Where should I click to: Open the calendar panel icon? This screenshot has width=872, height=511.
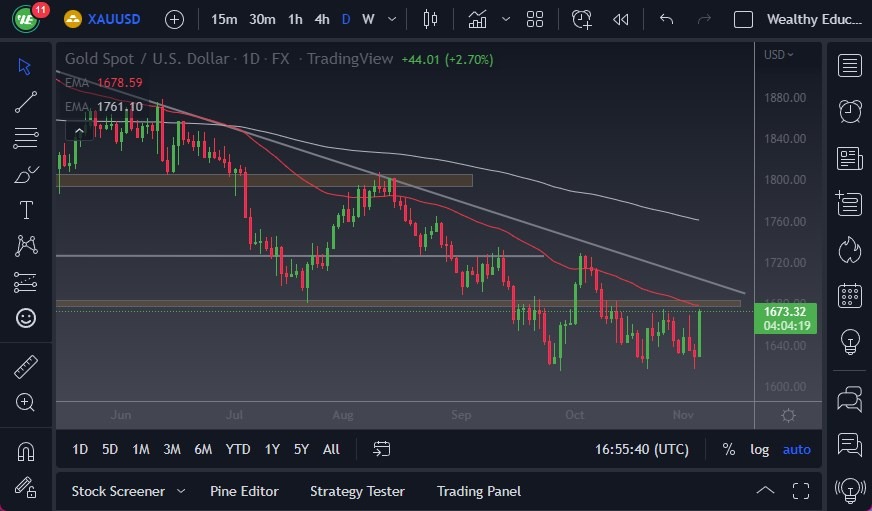[x=850, y=295]
